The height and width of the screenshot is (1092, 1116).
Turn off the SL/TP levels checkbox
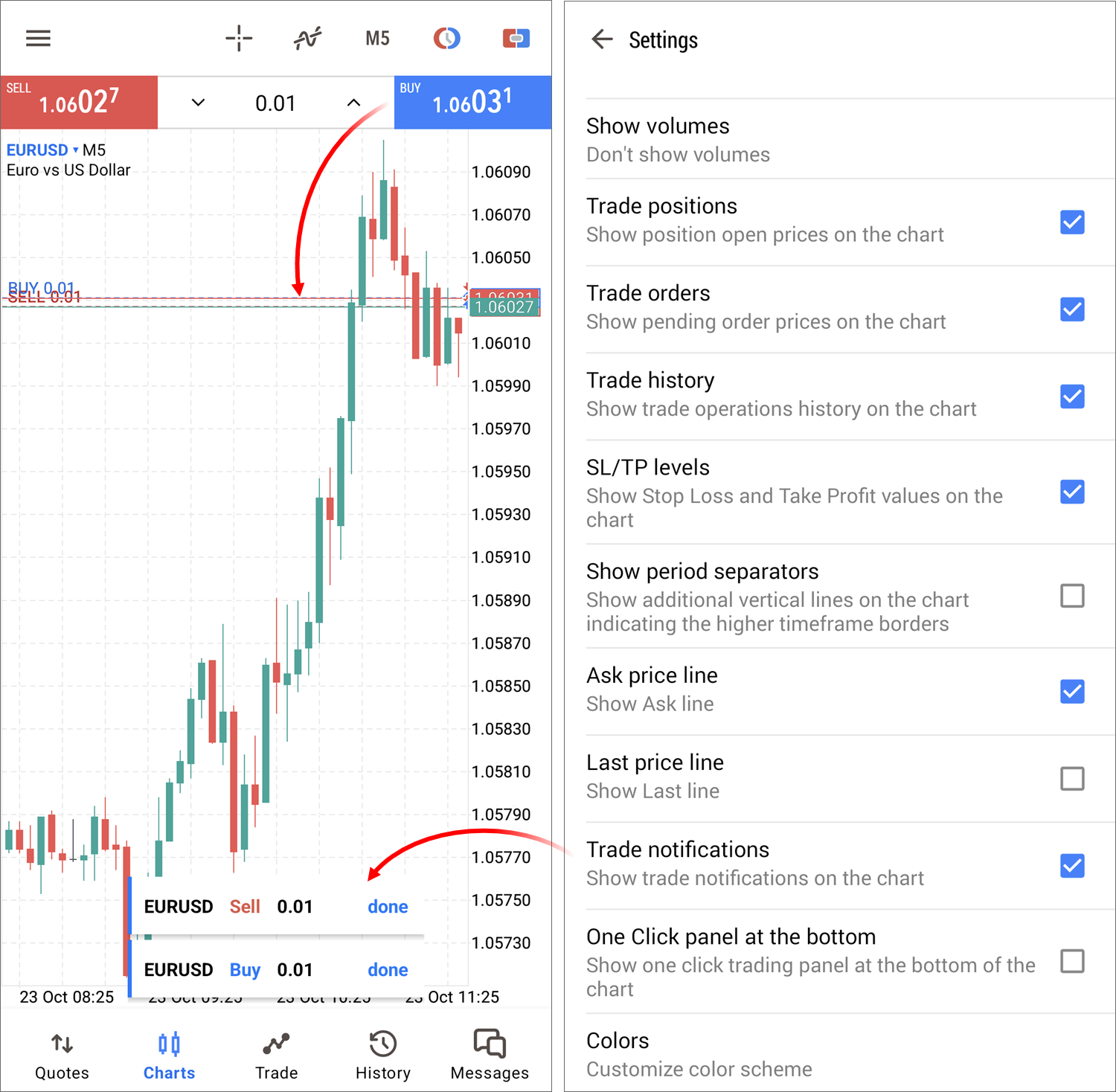tap(1072, 492)
